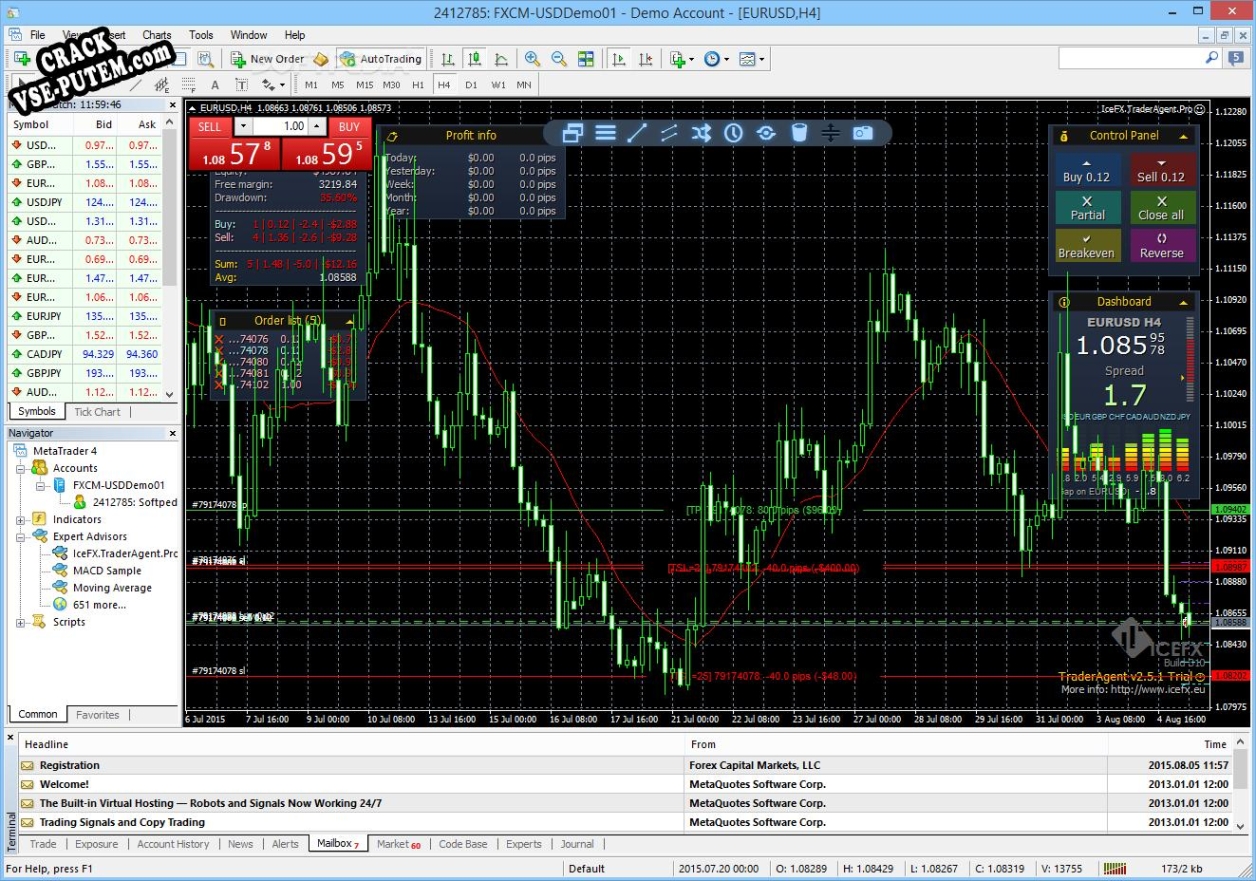Image resolution: width=1256 pixels, height=881 pixels.
Task: Click the trash bin icon in chart toolbar
Action: point(798,133)
